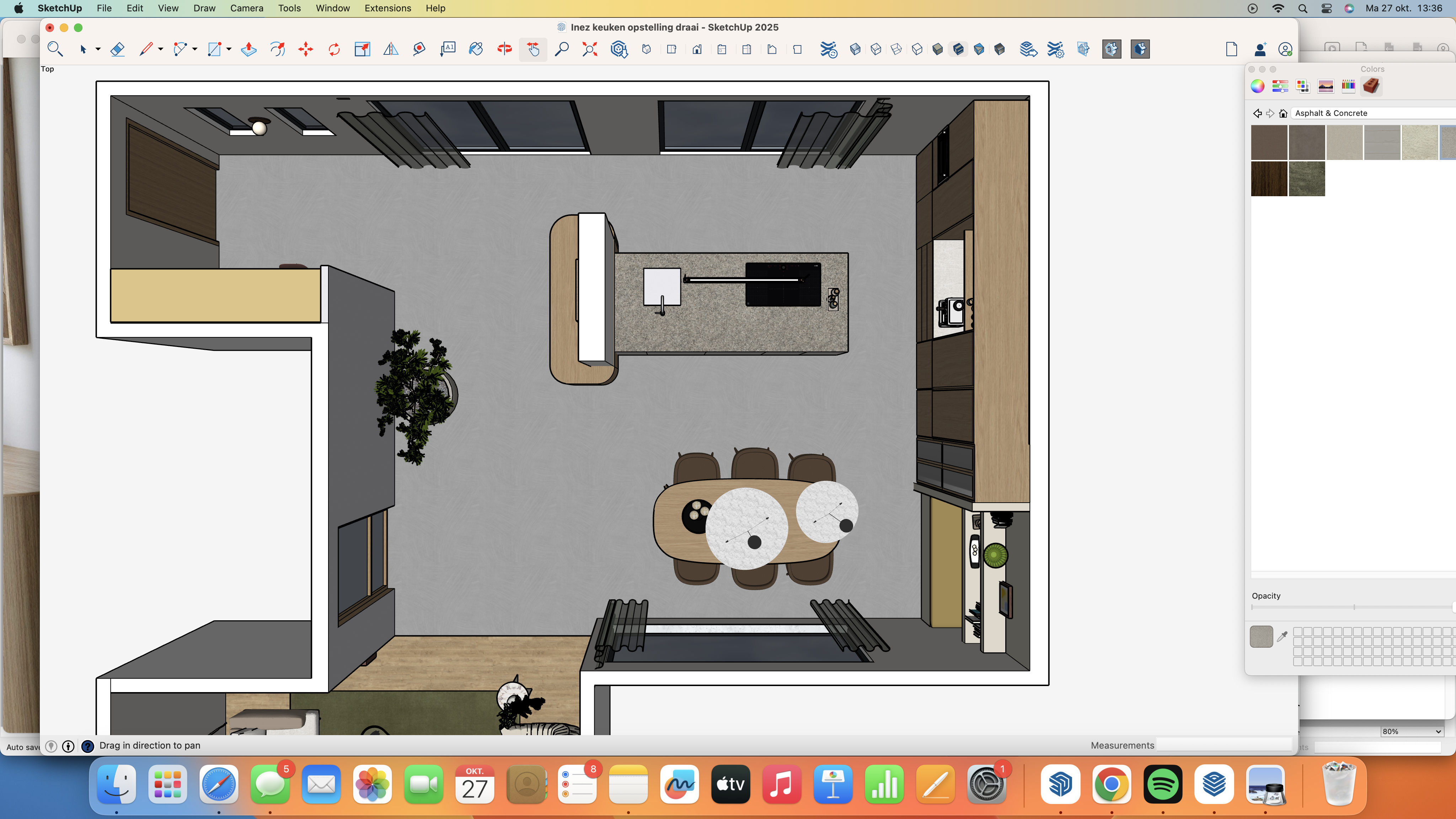Image resolution: width=1456 pixels, height=819 pixels.
Task: Activate the Move tool
Action: [x=305, y=49]
